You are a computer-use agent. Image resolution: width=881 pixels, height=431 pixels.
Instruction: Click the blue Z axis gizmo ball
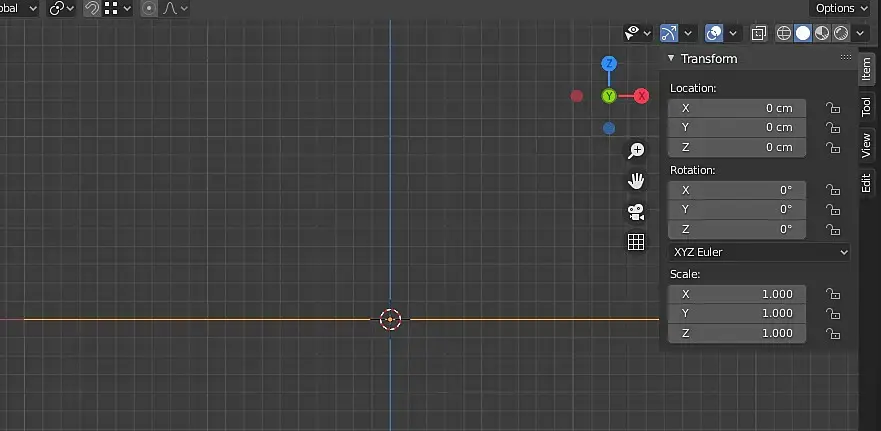click(x=609, y=63)
